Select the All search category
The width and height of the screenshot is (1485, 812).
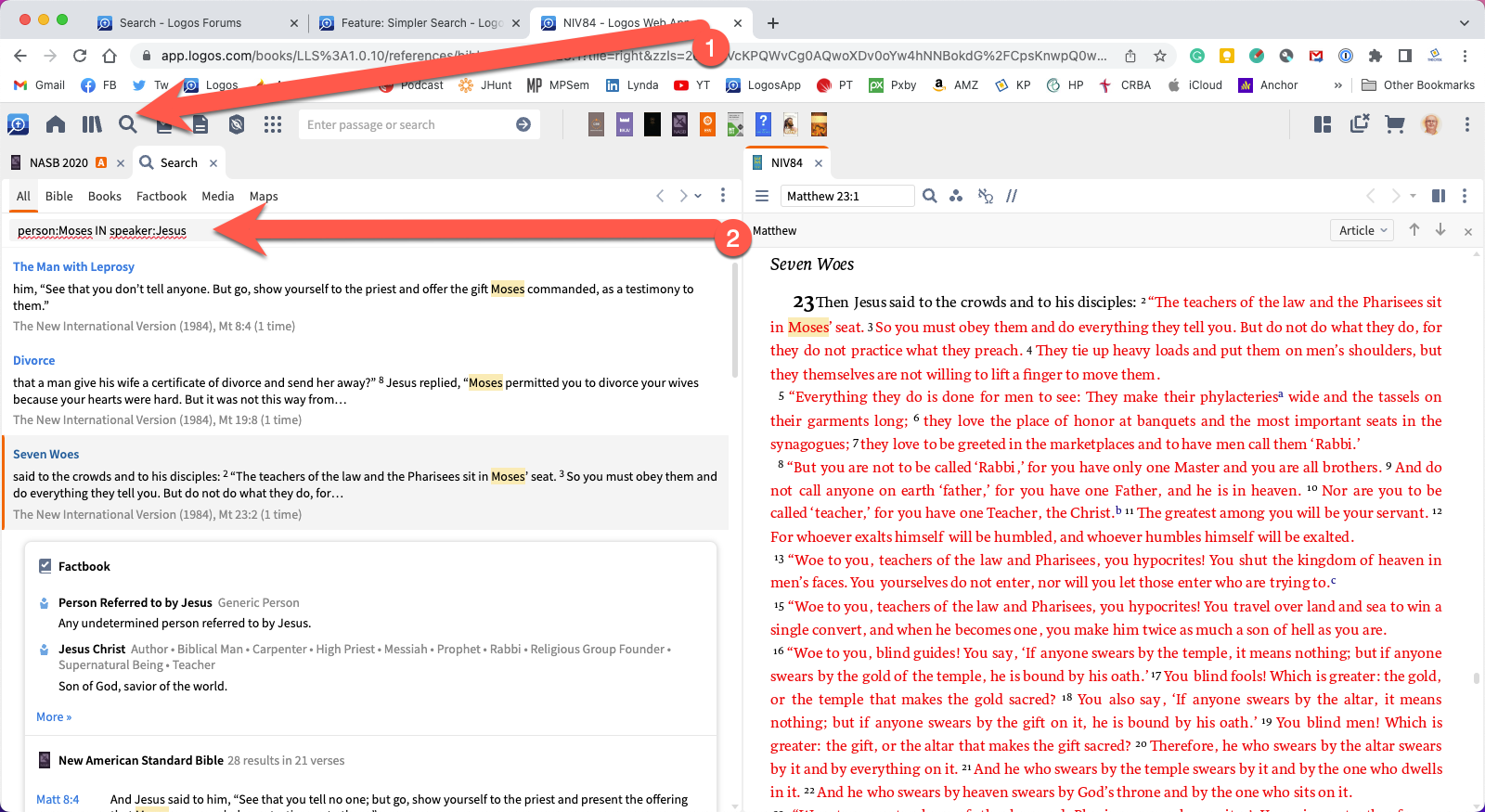(23, 196)
